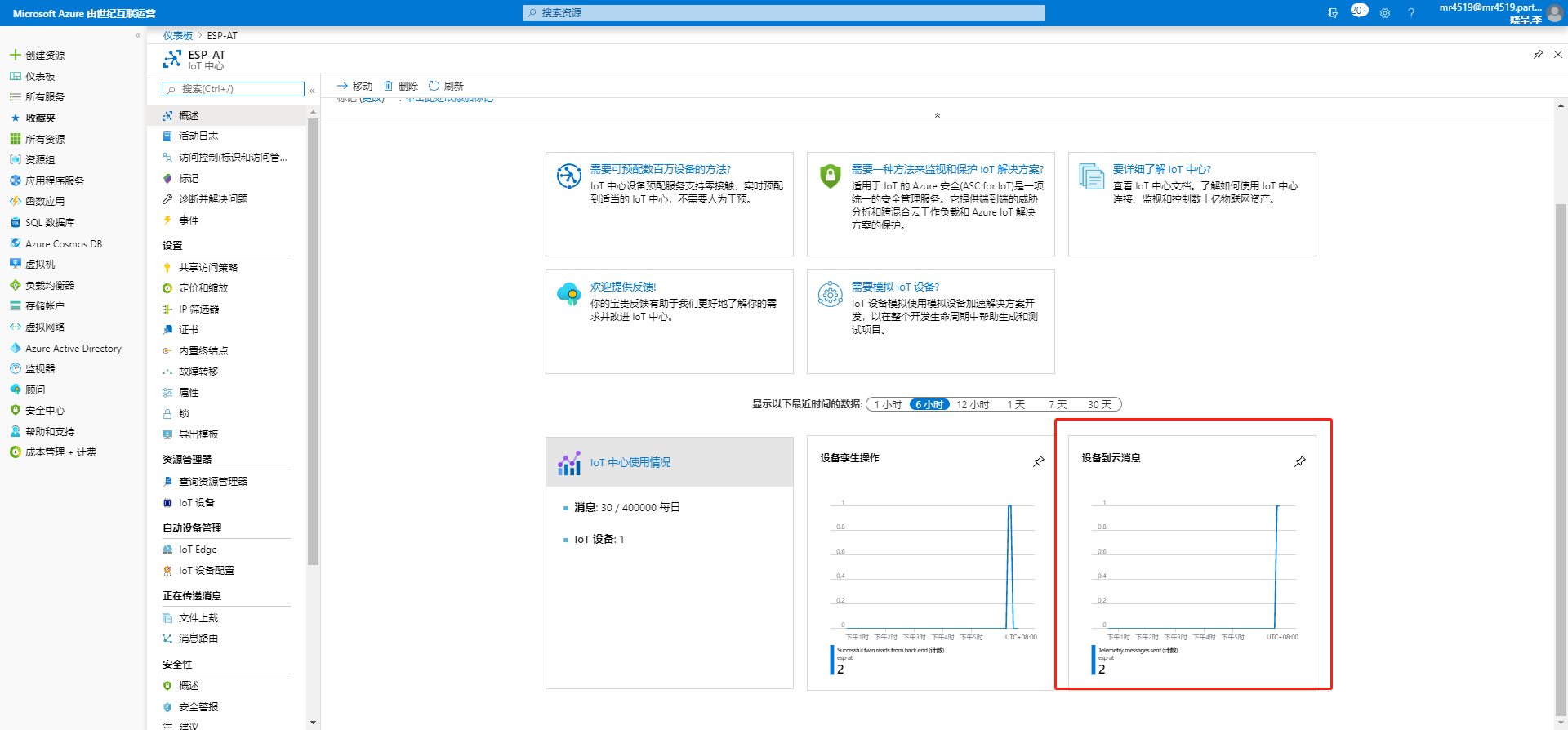Open the notifications bell with 20+ badge
Screen dimensions: 1568x730
coord(1359,11)
